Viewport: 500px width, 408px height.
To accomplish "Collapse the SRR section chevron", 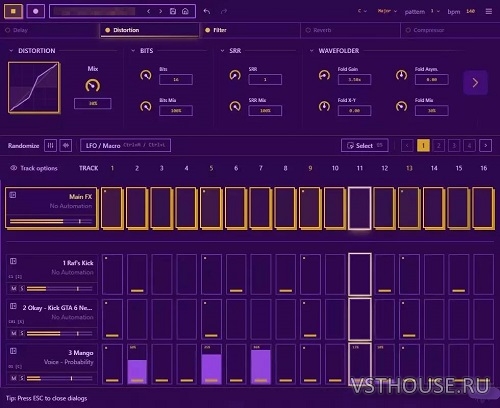I will coord(222,51).
